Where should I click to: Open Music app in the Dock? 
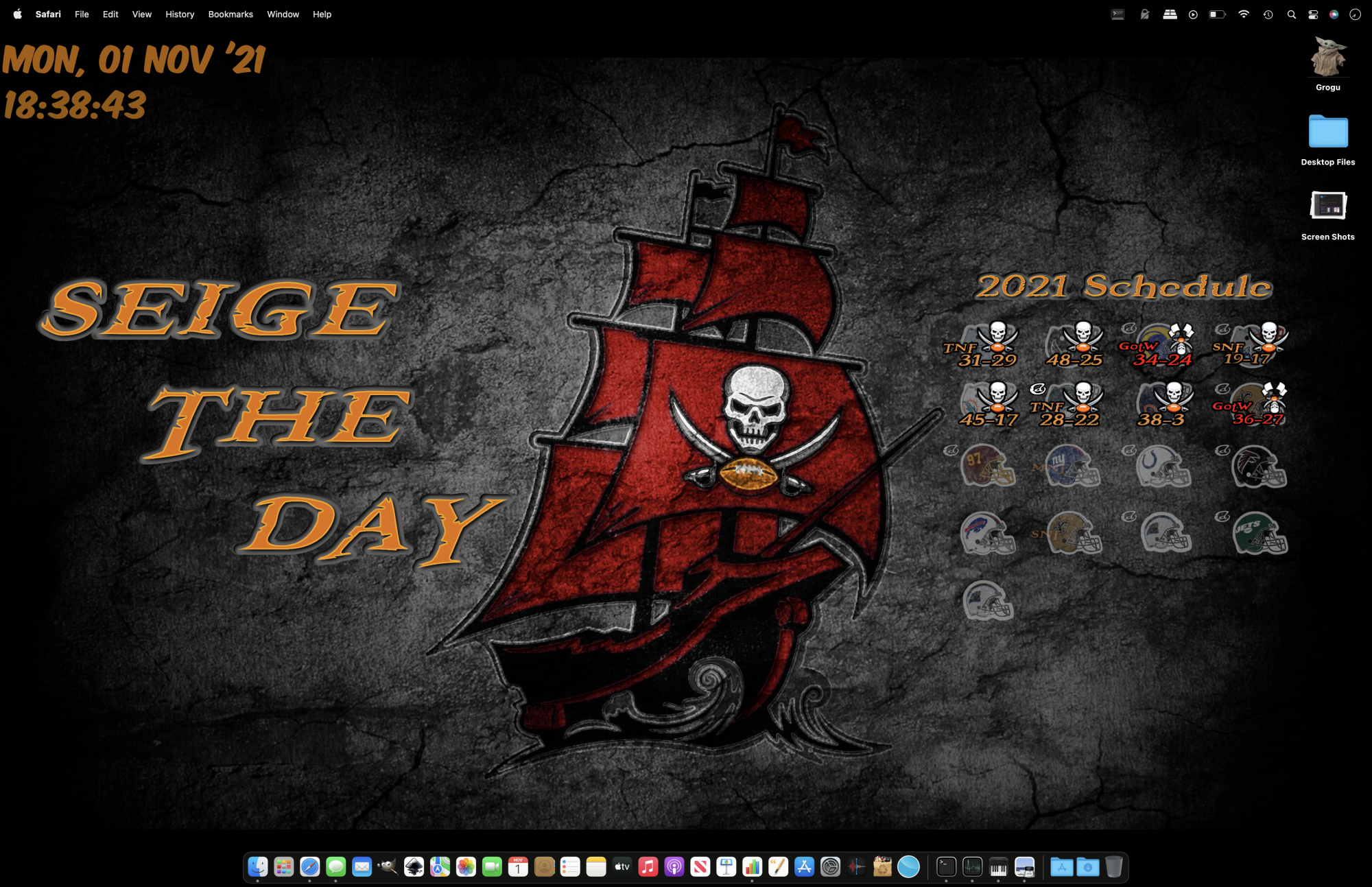pyautogui.click(x=648, y=866)
